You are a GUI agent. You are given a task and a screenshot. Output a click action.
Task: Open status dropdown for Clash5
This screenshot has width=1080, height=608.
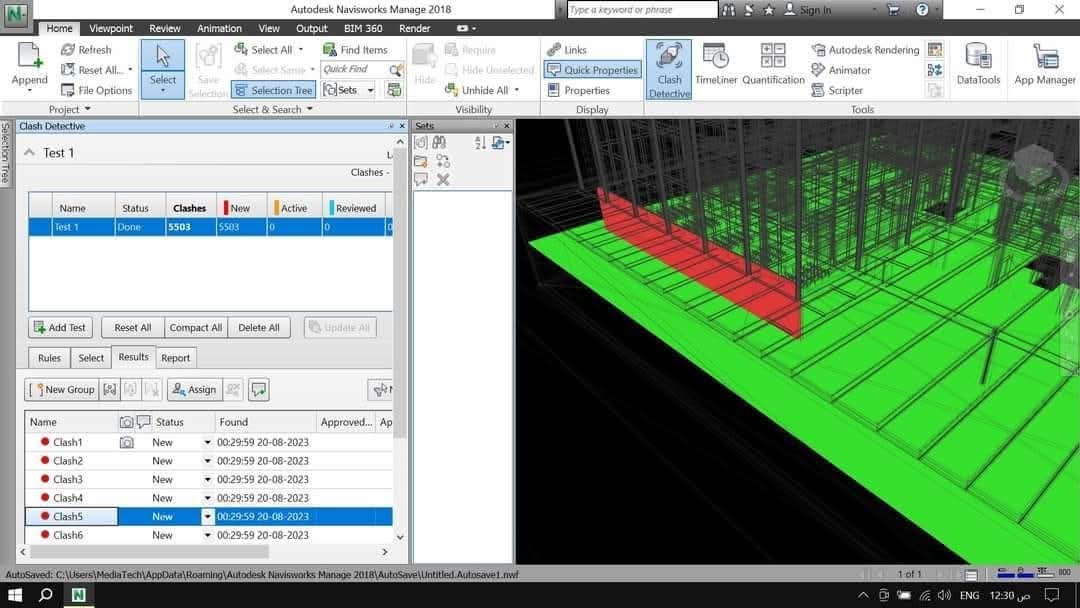pos(207,516)
